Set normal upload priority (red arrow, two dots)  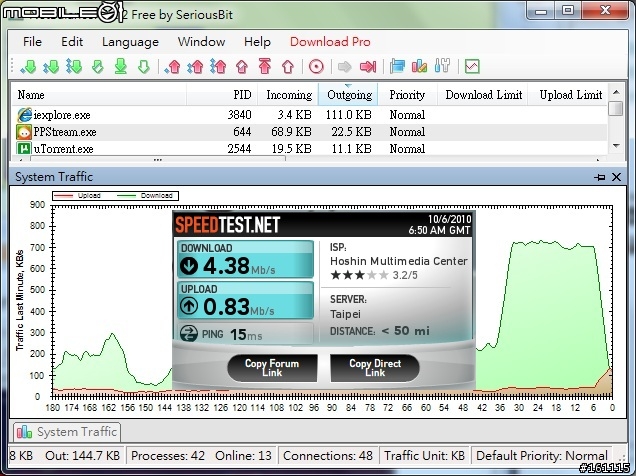point(196,66)
